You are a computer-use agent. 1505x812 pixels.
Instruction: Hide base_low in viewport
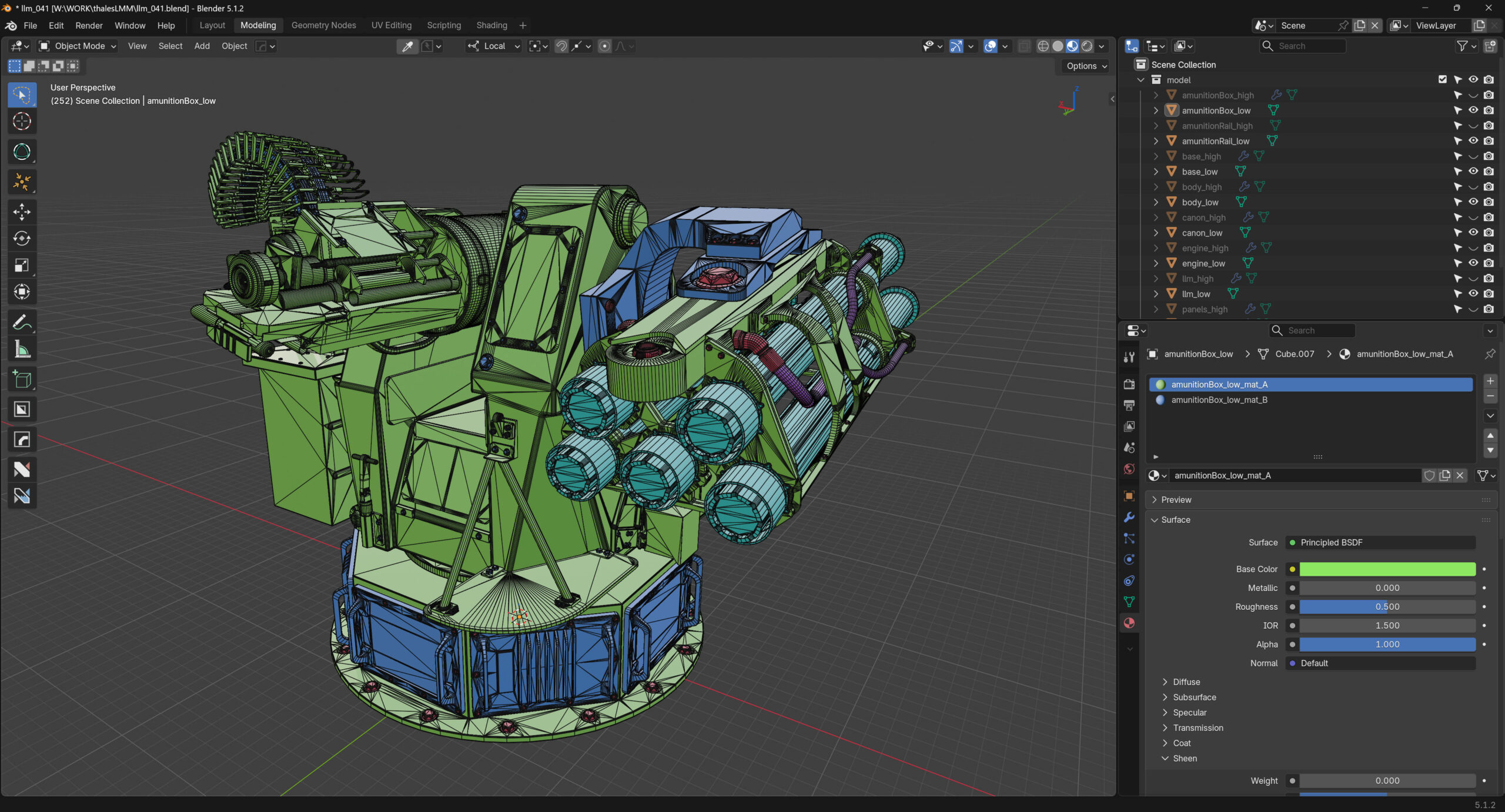pyautogui.click(x=1473, y=172)
